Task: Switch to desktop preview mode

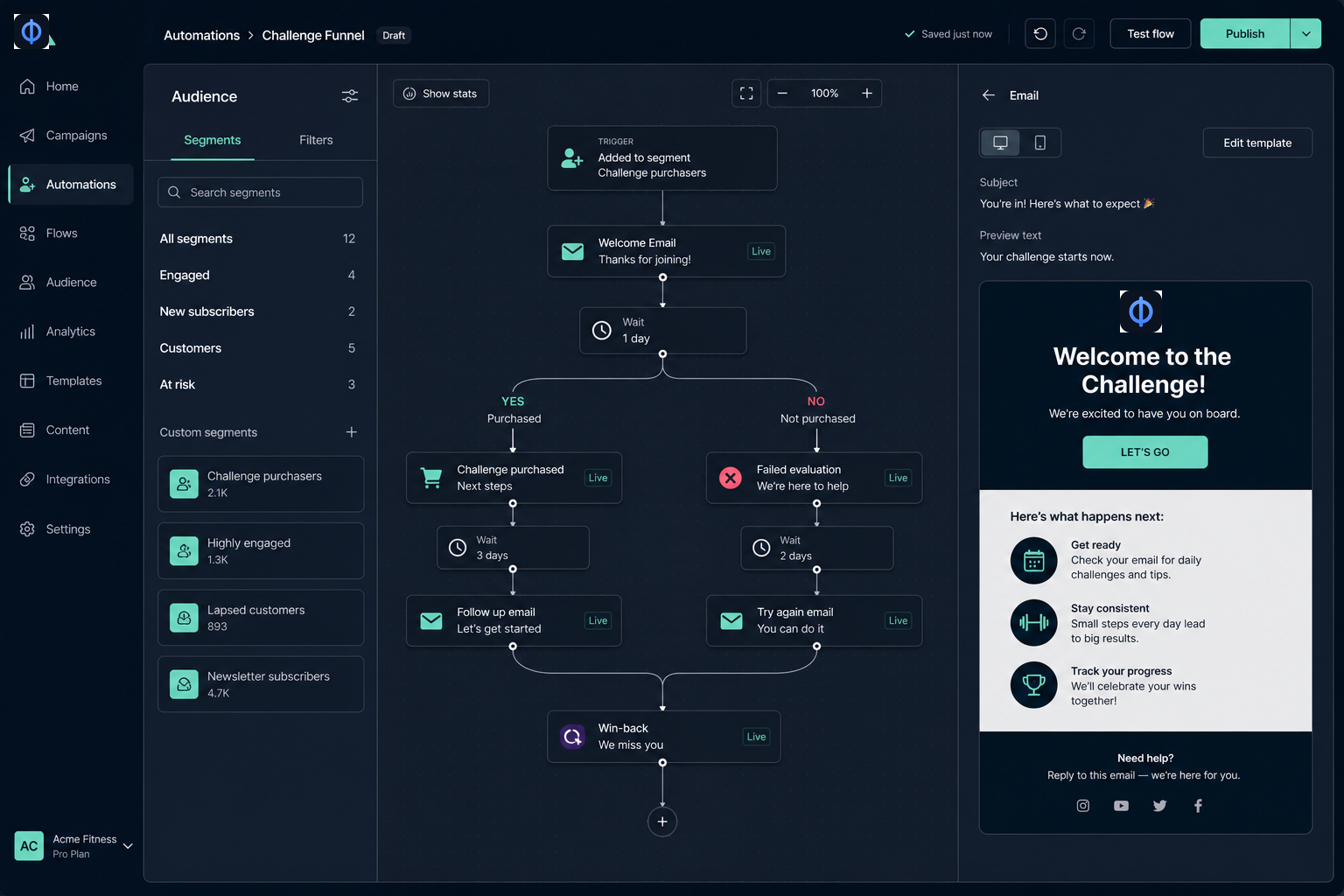Action: (1000, 143)
